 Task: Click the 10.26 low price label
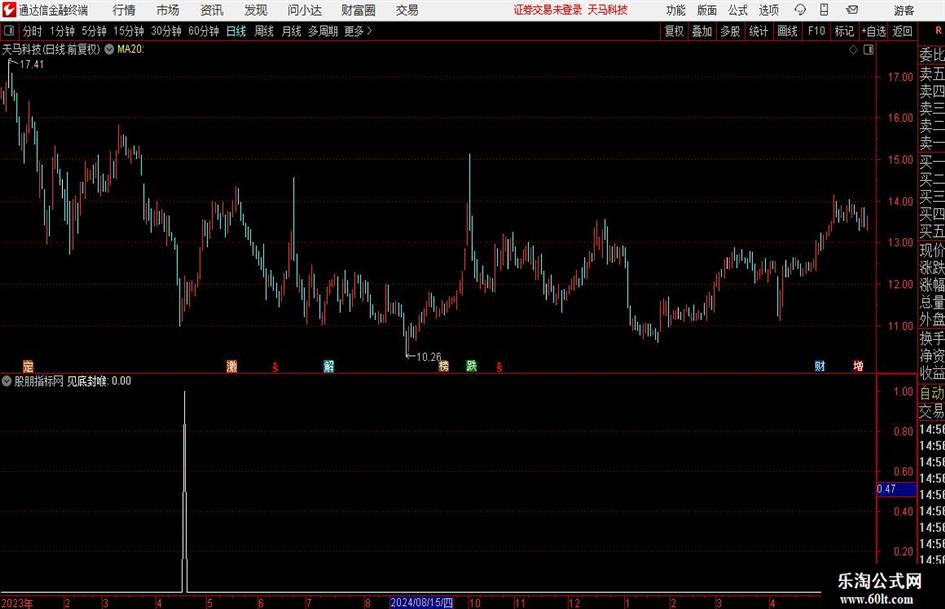(429, 357)
